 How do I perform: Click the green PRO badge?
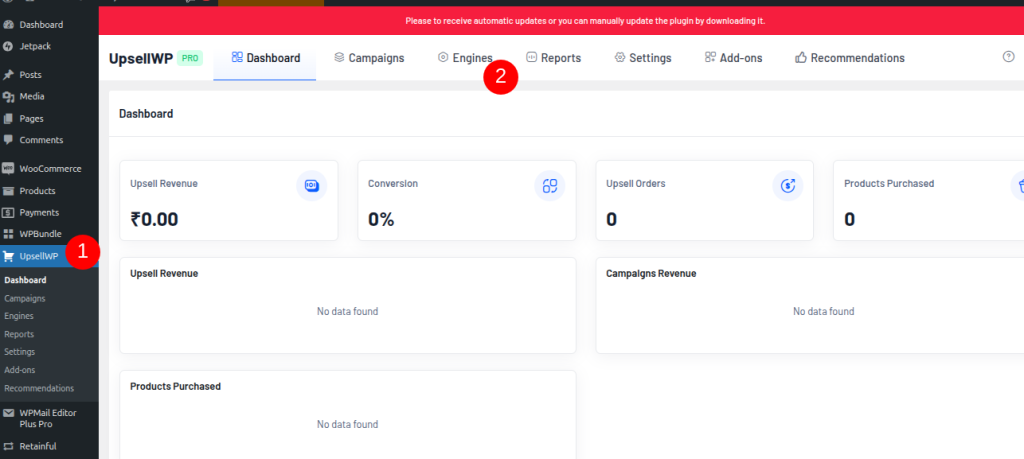click(190, 58)
